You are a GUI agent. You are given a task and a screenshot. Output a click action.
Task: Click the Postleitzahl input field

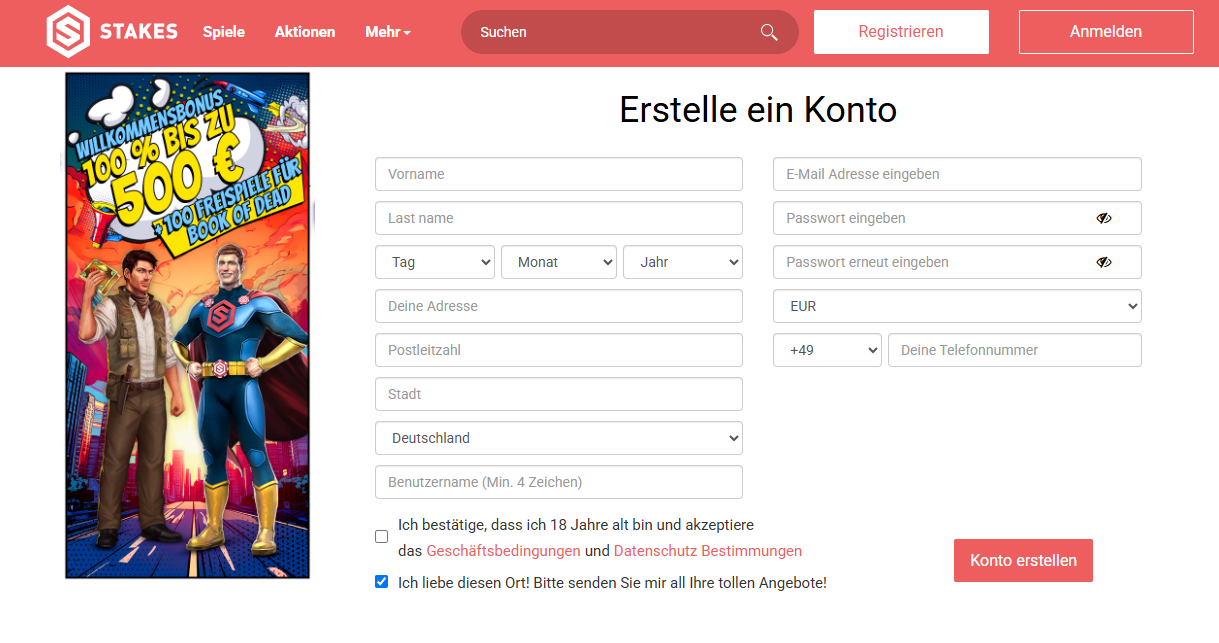click(559, 350)
